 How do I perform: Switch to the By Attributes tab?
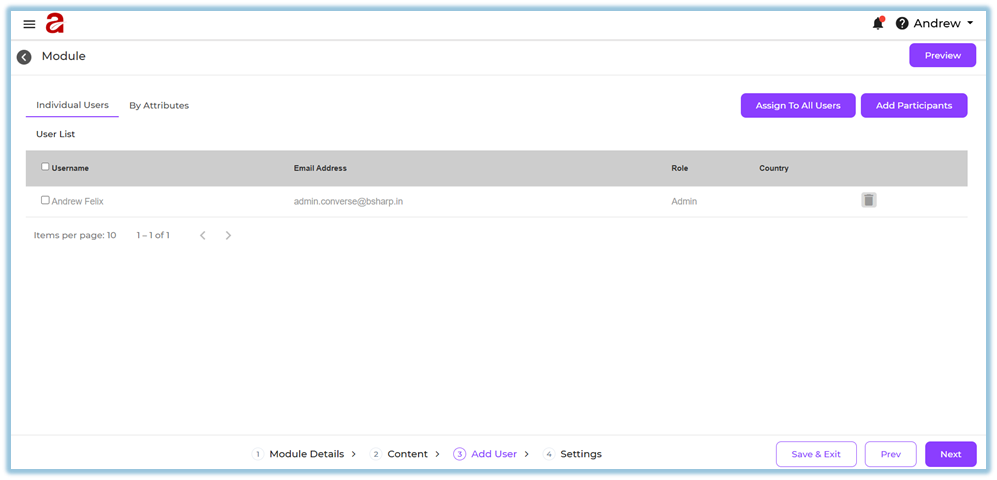click(159, 105)
